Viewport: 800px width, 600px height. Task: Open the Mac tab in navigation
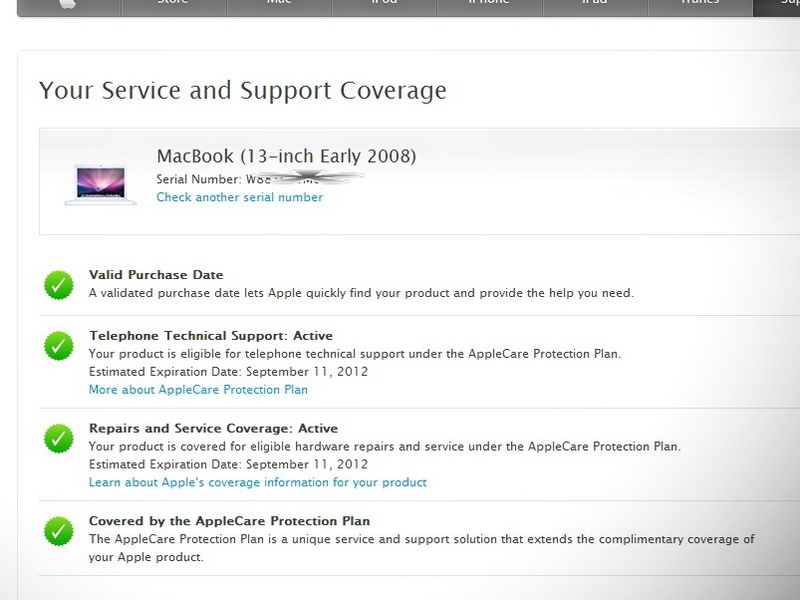pyautogui.click(x=279, y=5)
